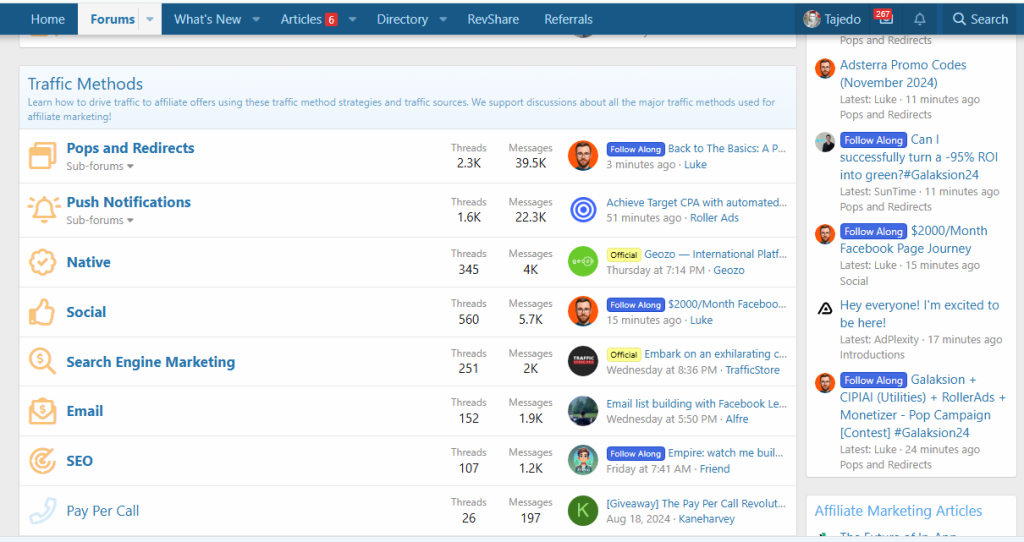This screenshot has height=542, width=1024.
Task: Open the alerts bell in header
Action: coord(920,19)
